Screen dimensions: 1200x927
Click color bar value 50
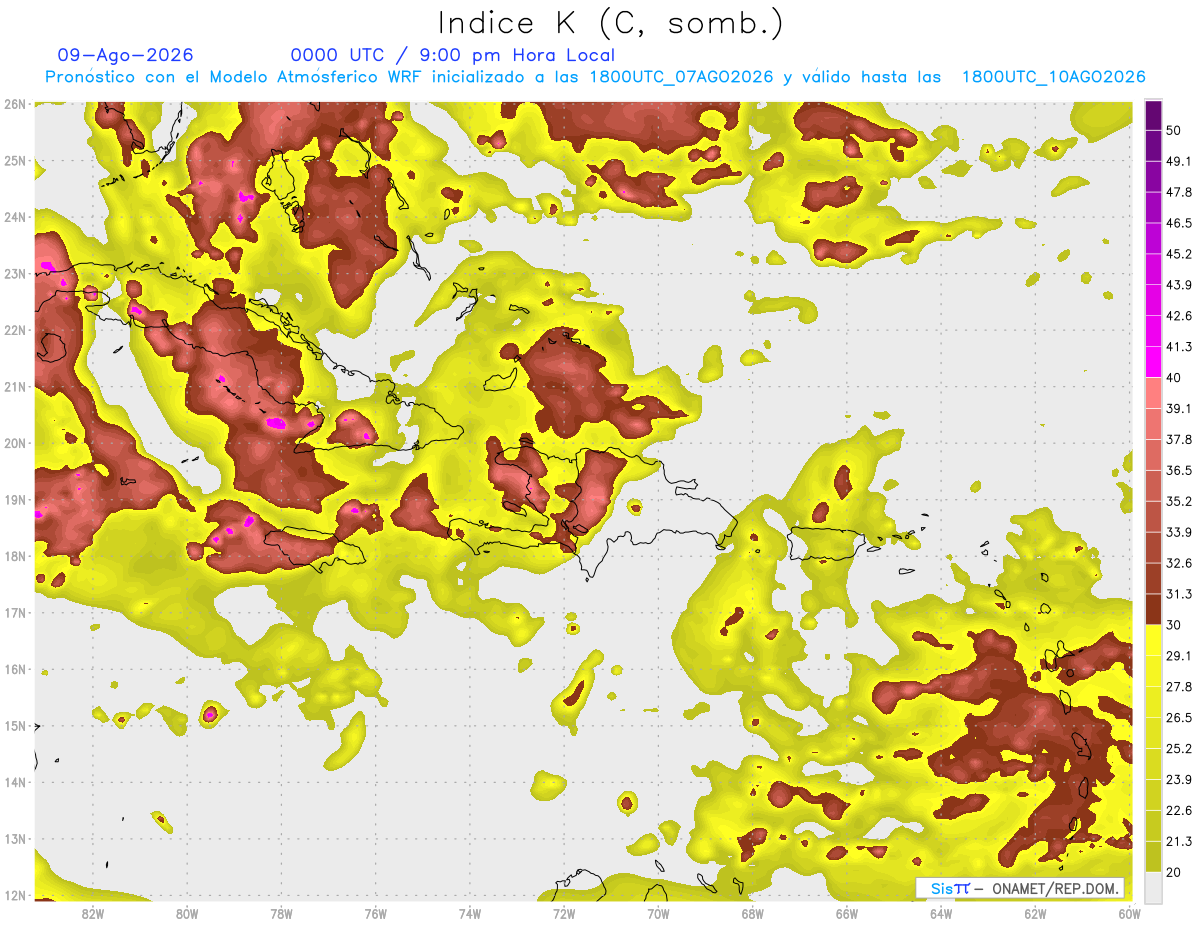[x=1174, y=131]
